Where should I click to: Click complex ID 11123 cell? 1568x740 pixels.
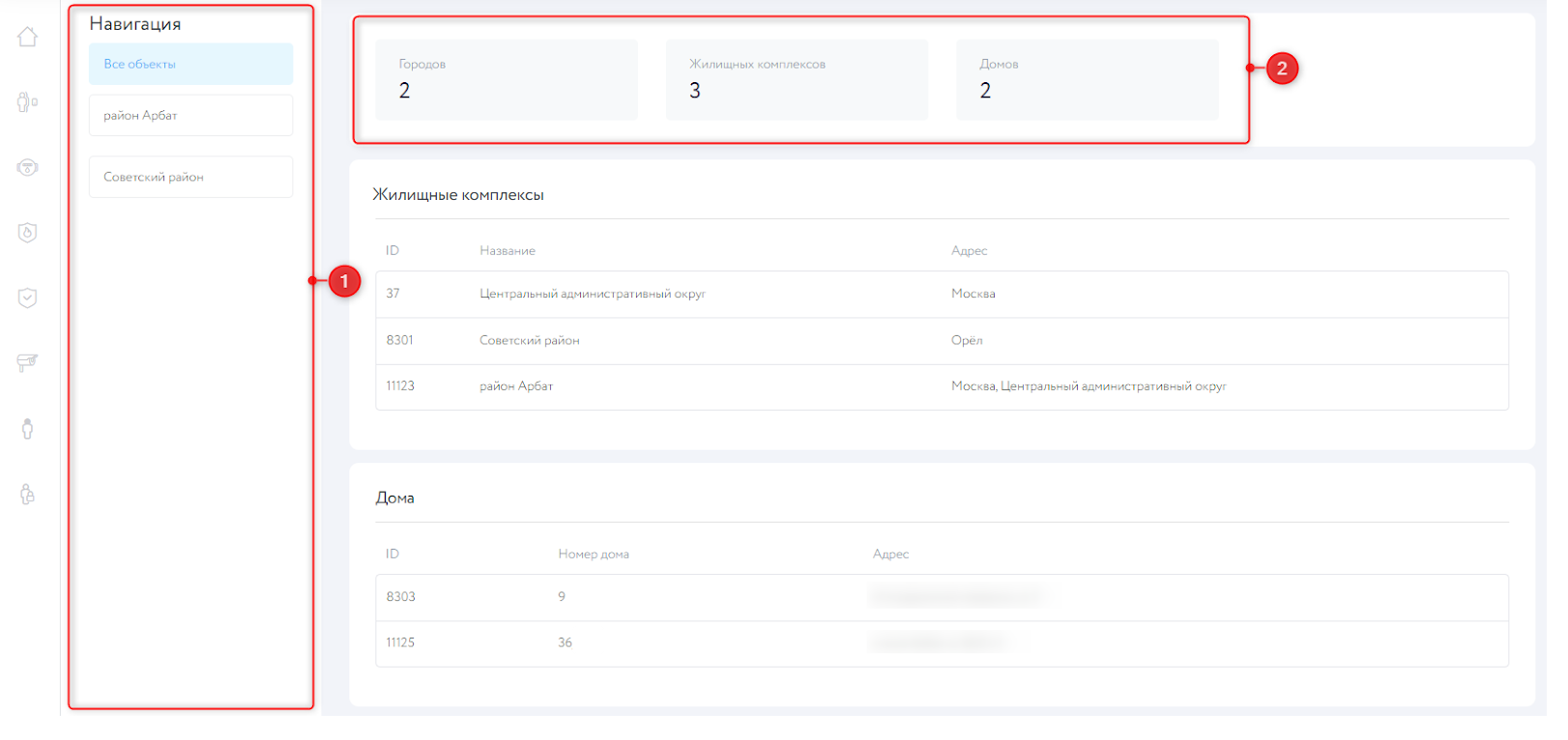point(400,386)
